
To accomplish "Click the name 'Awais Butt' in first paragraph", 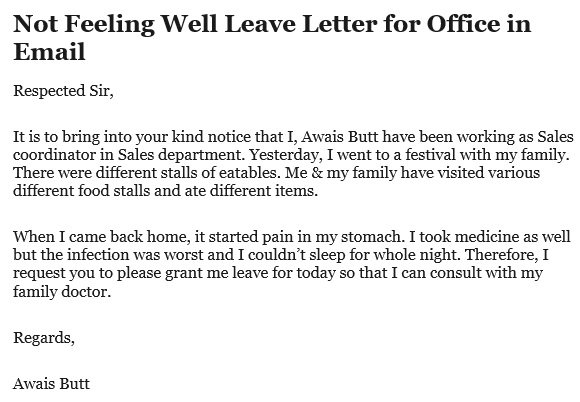I will (x=340, y=137).
